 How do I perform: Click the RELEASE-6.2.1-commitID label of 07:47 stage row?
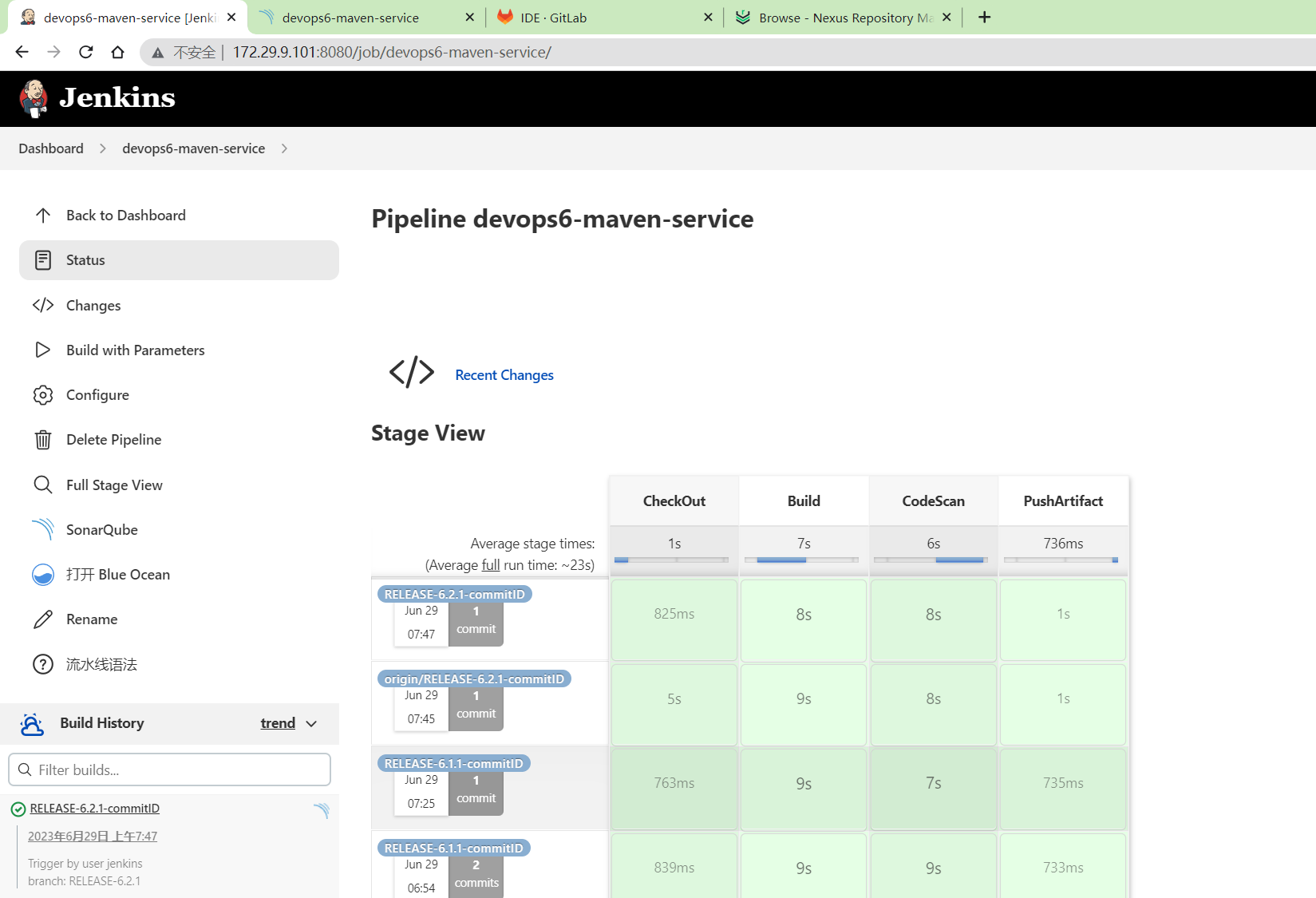(x=455, y=595)
